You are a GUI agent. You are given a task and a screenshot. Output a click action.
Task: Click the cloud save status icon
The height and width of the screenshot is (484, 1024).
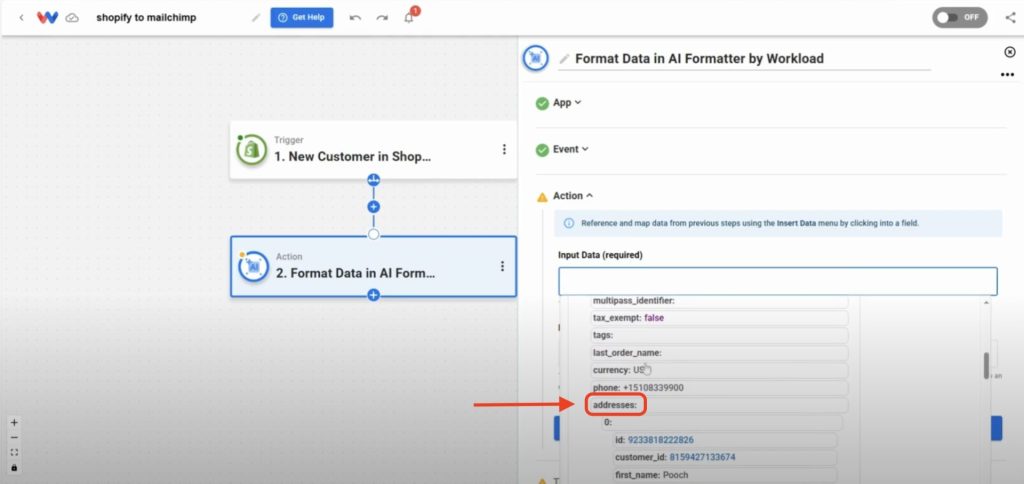pos(72,18)
